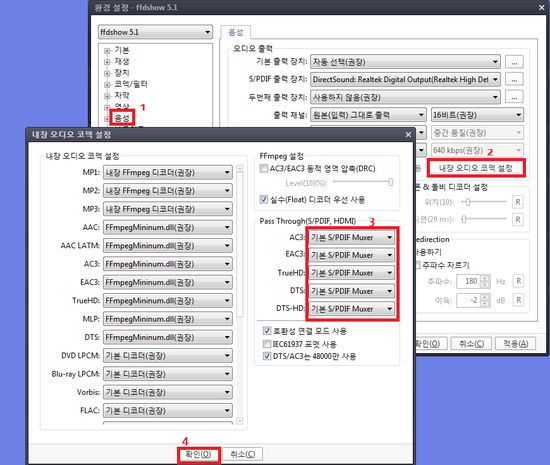Viewport: 550px width, 465px height.
Task: Enable AC3/EAC3 동적 영역 압축(DRC) checkbox
Action: coord(263,169)
